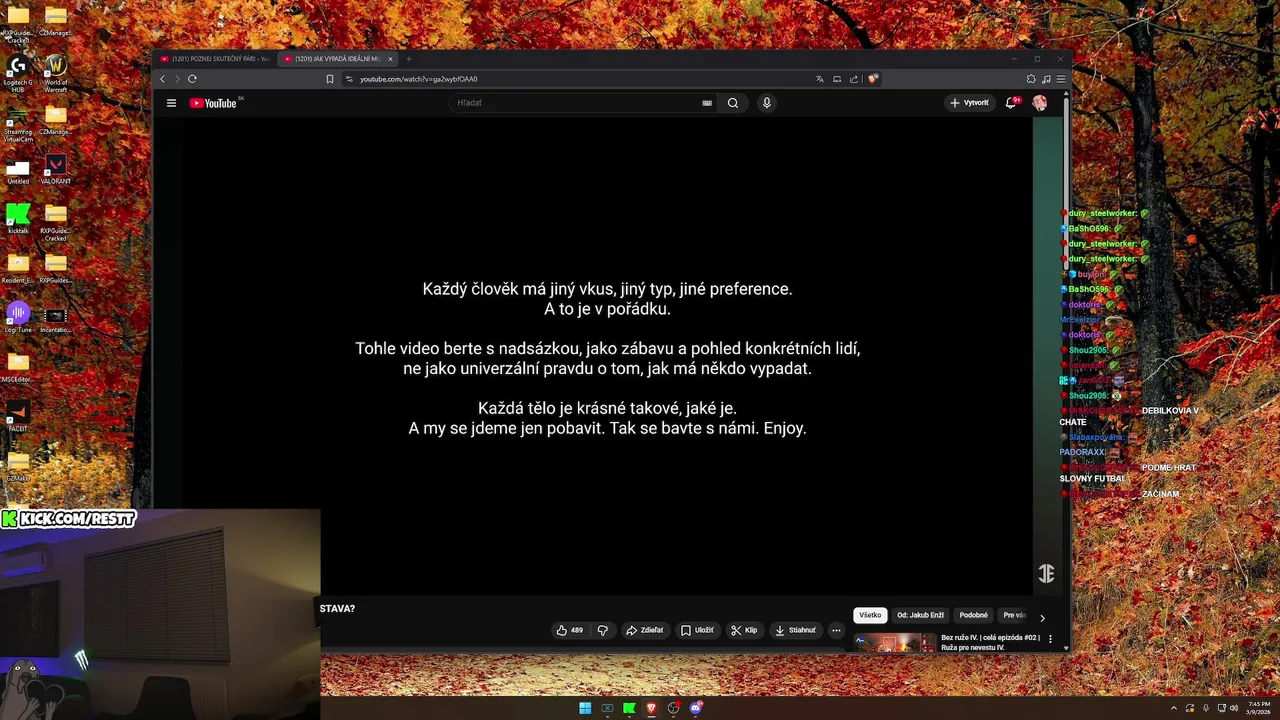Click the YouTube search magnifier button
Viewport: 1280px width, 720px height.
733,103
